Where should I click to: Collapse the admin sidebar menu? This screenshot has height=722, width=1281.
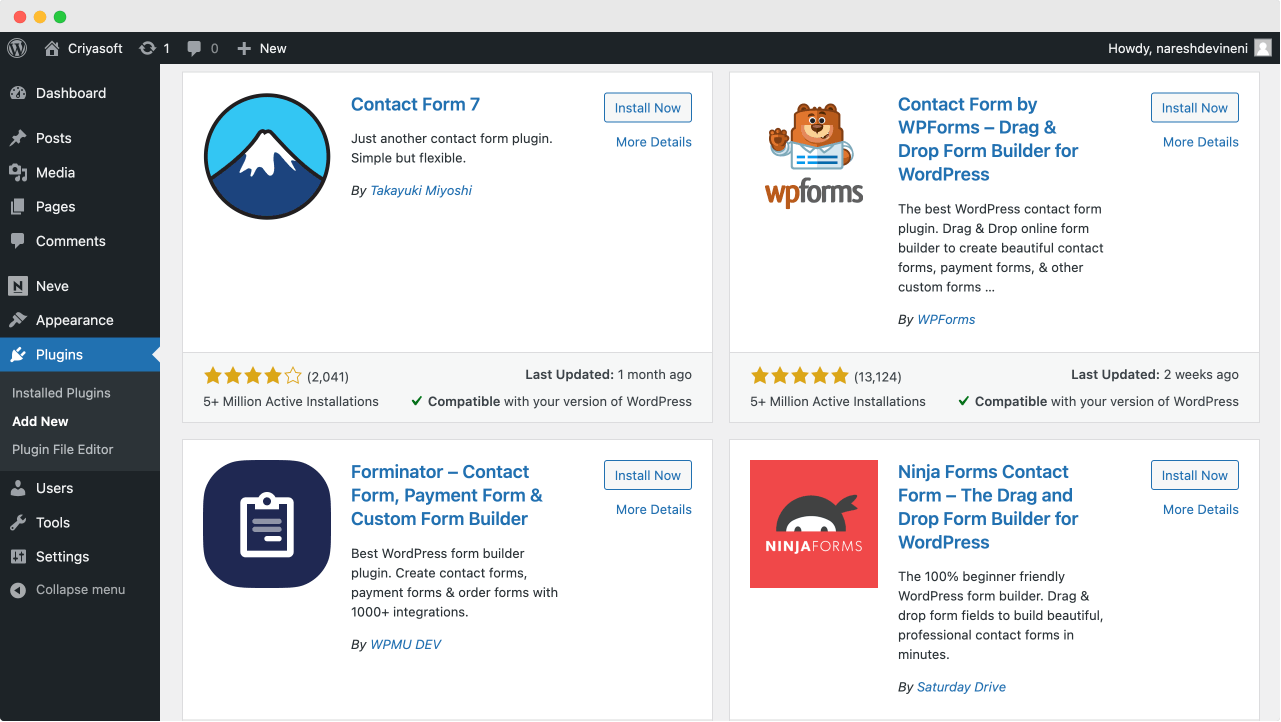pyautogui.click(x=80, y=590)
